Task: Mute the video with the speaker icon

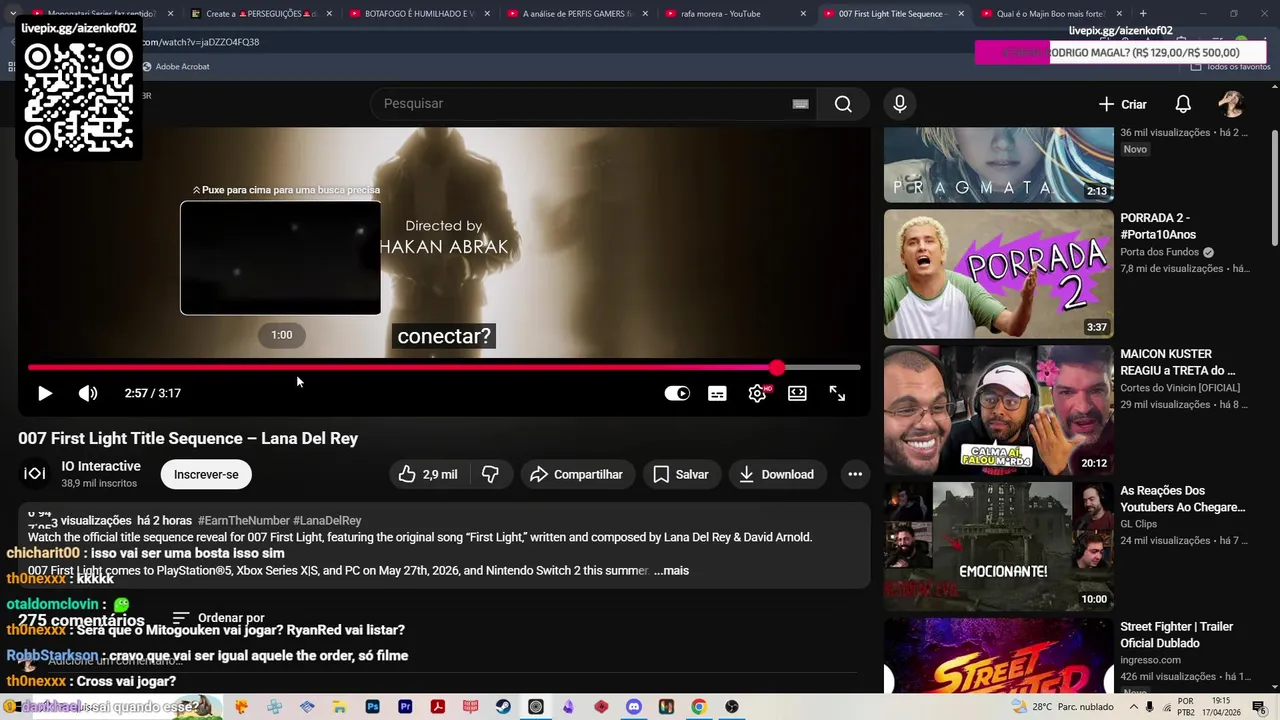Action: [88, 393]
